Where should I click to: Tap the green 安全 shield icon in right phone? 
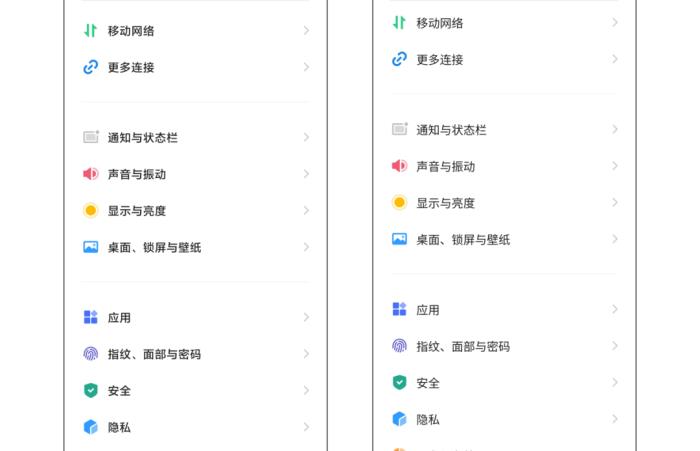[400, 383]
